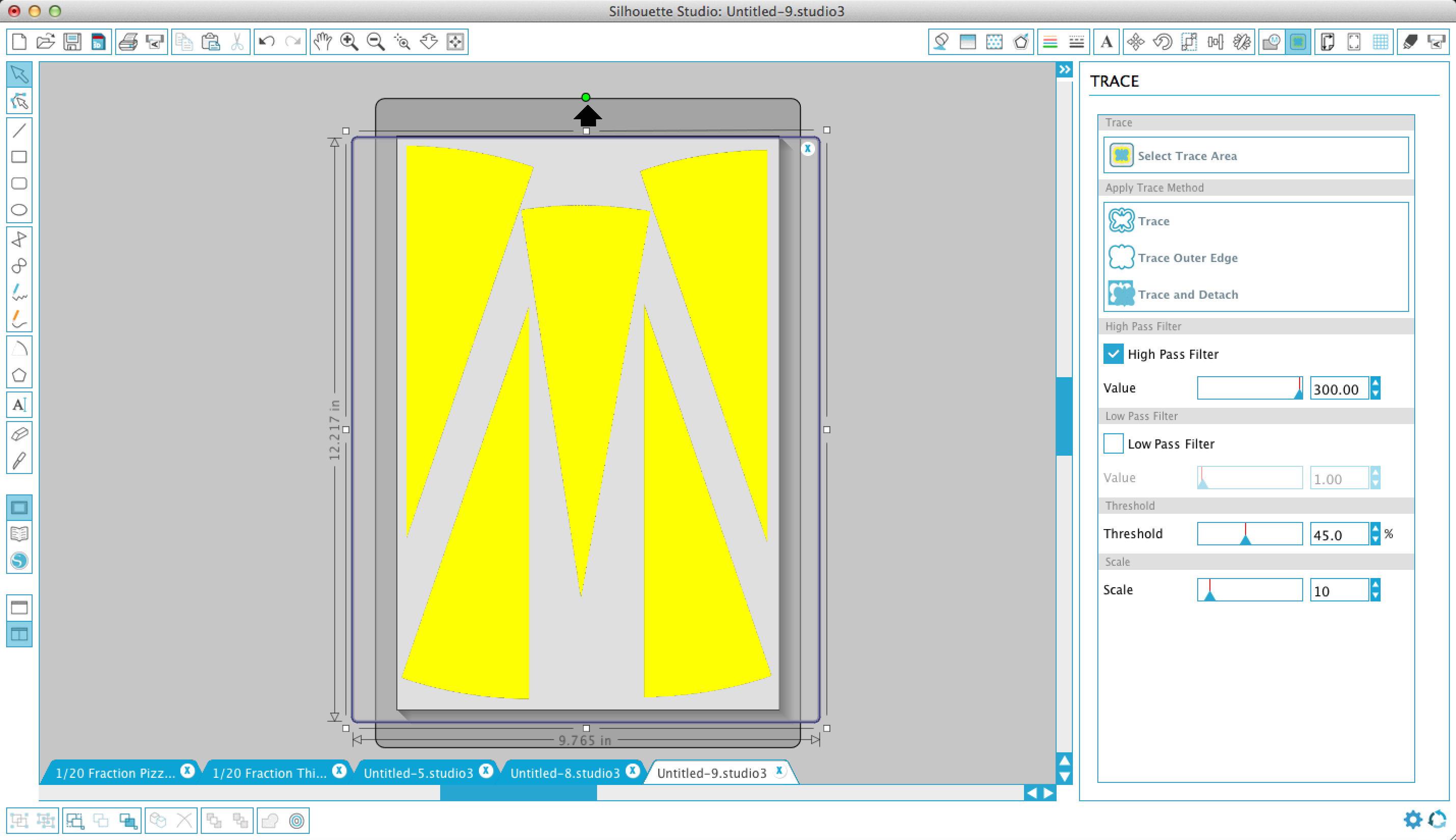Viewport: 1456px width, 840px height.
Task: Open the Trace panel icon in toolbar
Action: [x=1298, y=41]
